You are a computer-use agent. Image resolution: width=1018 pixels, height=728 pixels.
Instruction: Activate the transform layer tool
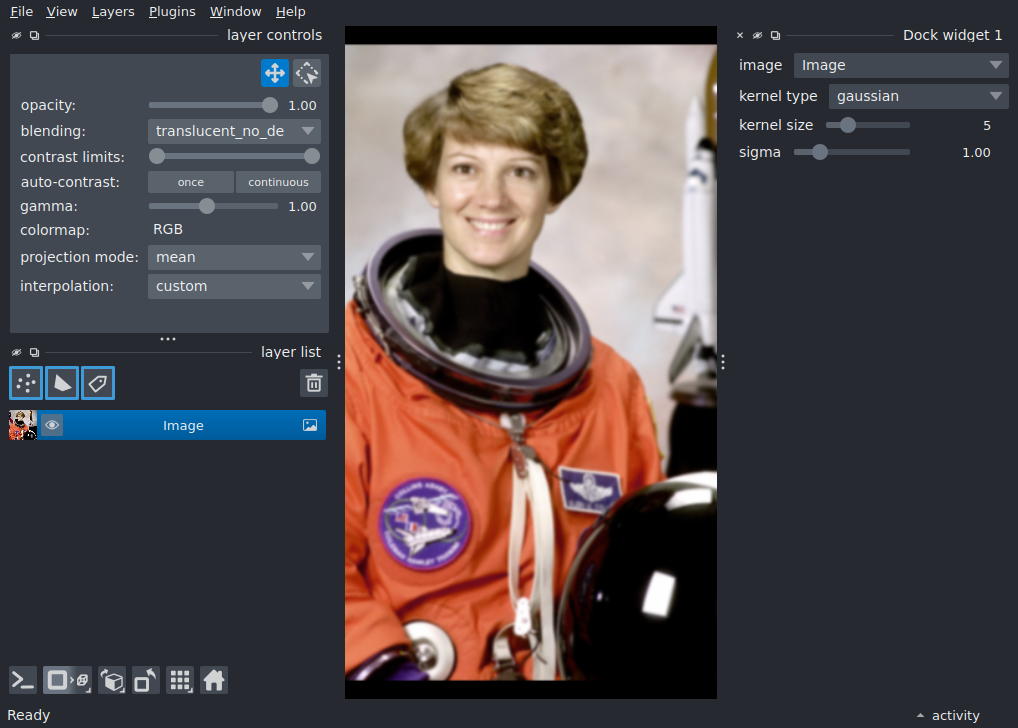pos(307,73)
